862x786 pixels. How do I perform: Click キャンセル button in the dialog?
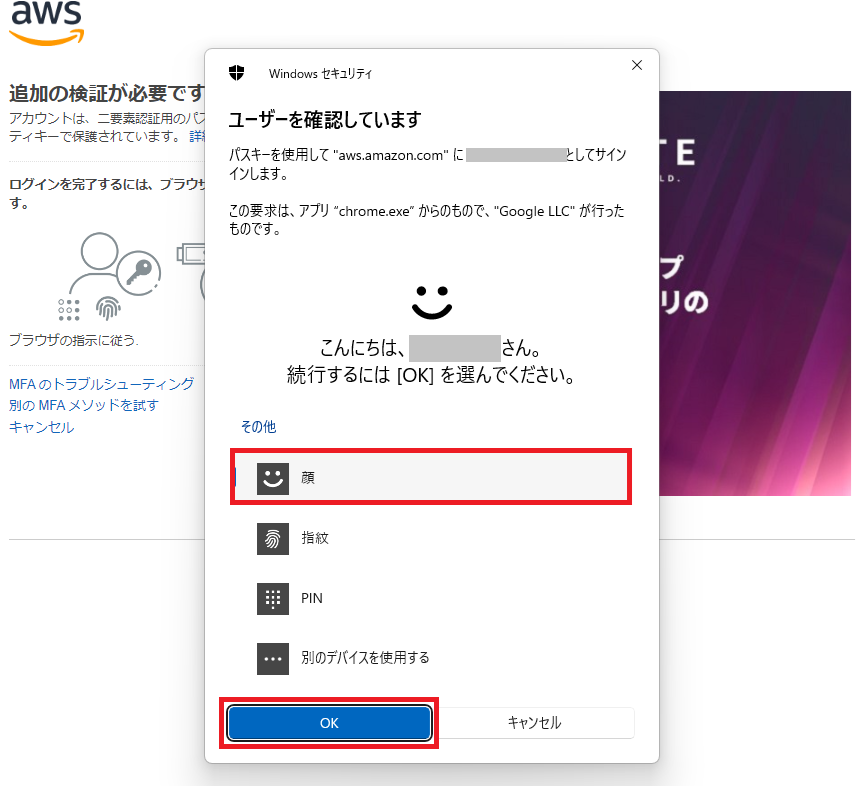pos(534,723)
